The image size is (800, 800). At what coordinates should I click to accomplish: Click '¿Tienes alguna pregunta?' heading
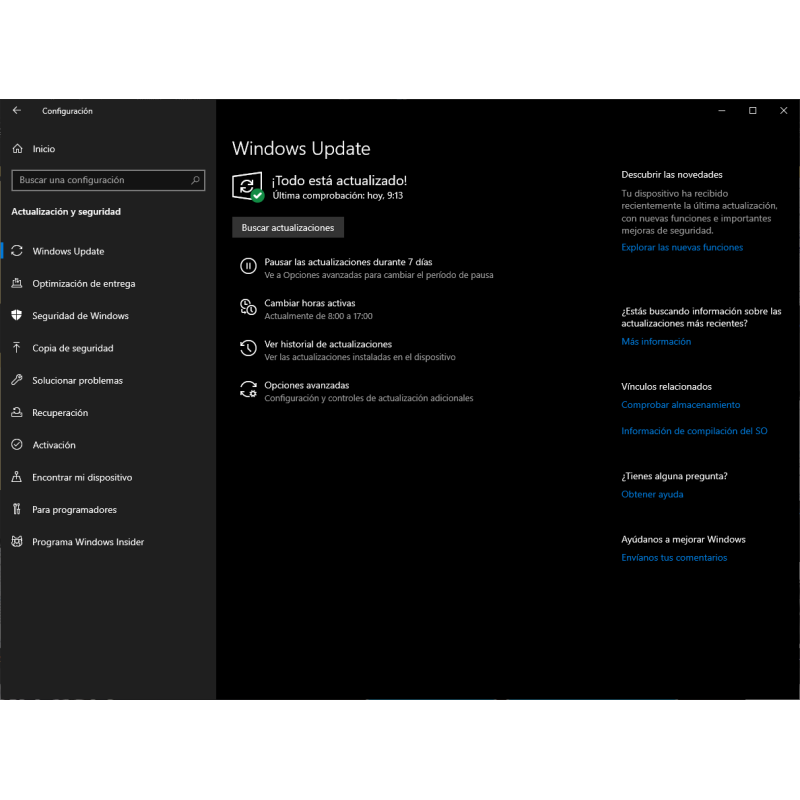[x=674, y=476]
